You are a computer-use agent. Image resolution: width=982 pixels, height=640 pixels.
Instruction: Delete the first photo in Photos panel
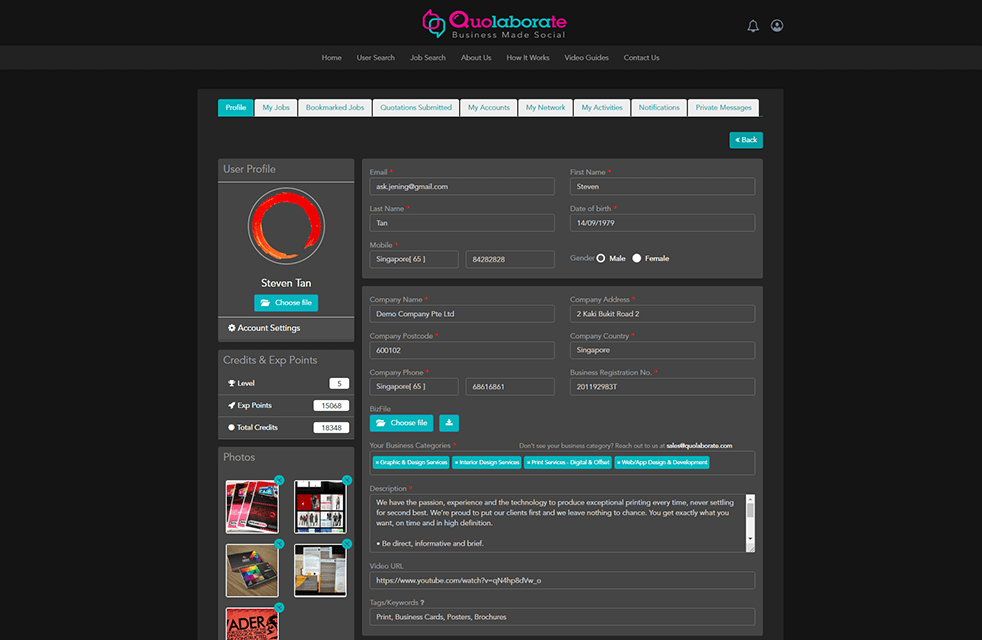[279, 480]
